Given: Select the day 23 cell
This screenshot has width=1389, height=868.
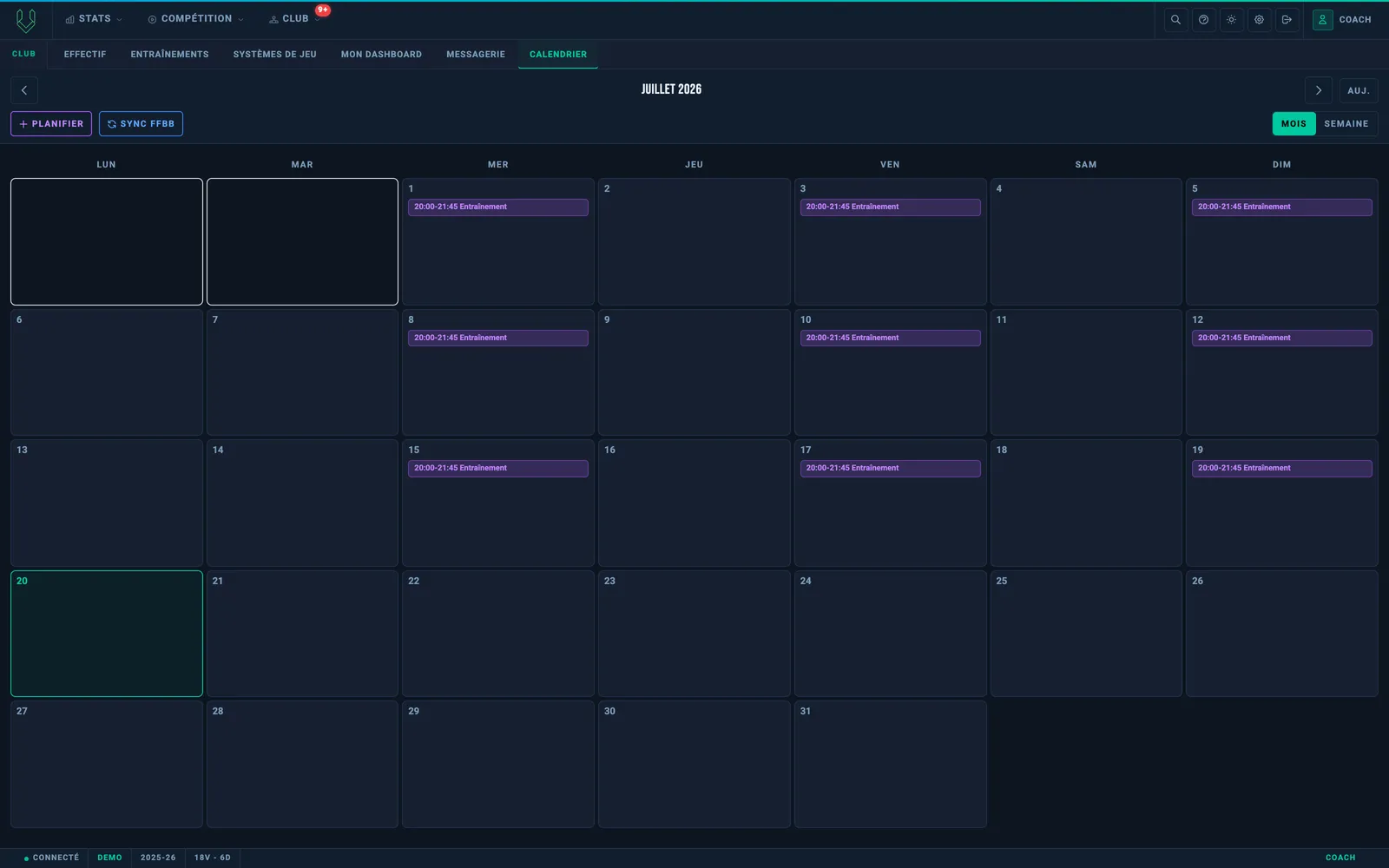Looking at the screenshot, I should coord(694,634).
